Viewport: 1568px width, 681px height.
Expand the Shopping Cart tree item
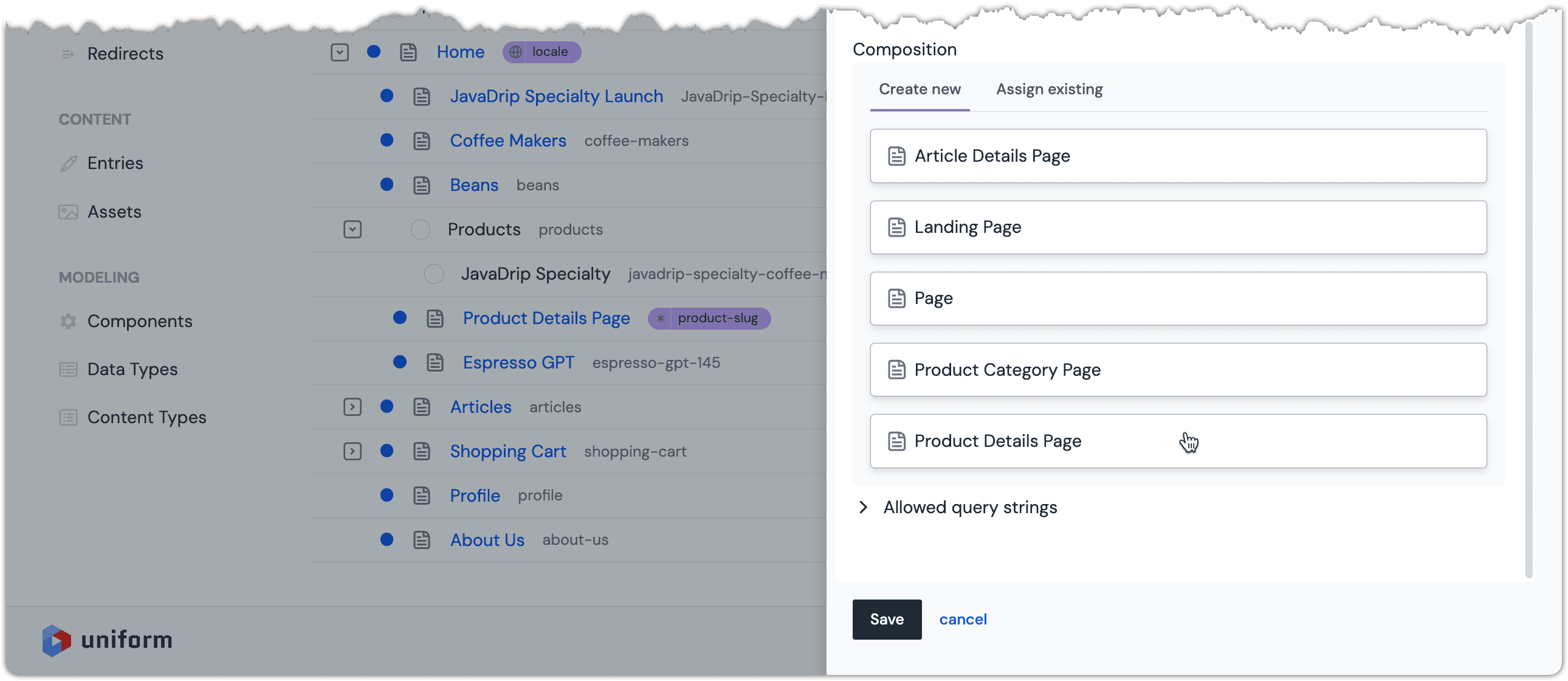pos(352,450)
